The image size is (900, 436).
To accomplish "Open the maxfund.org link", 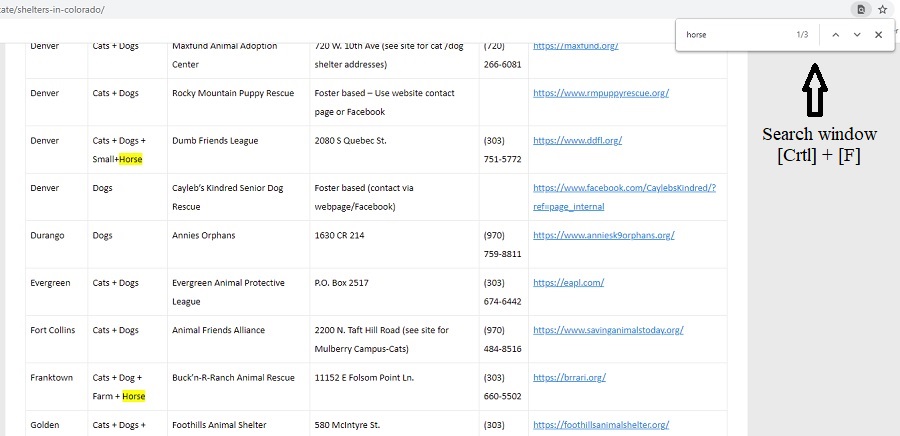I will click(576, 46).
